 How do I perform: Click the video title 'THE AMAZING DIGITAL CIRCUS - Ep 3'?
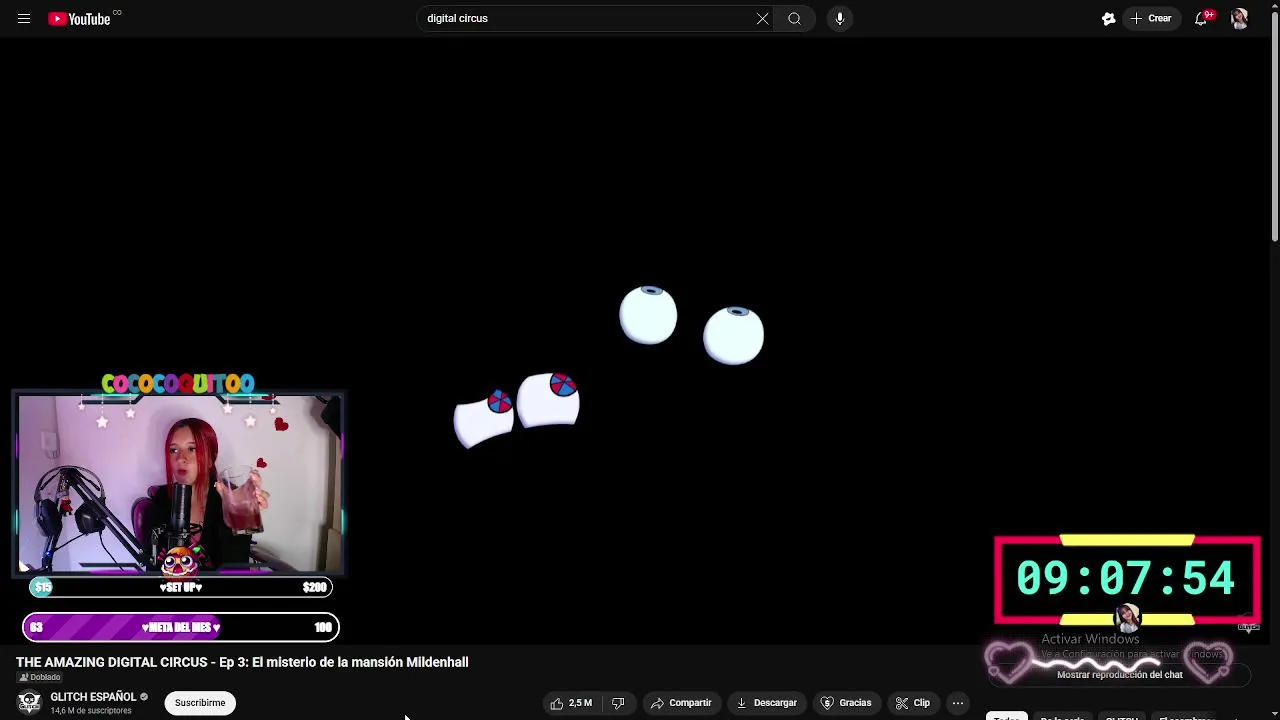tap(242, 662)
